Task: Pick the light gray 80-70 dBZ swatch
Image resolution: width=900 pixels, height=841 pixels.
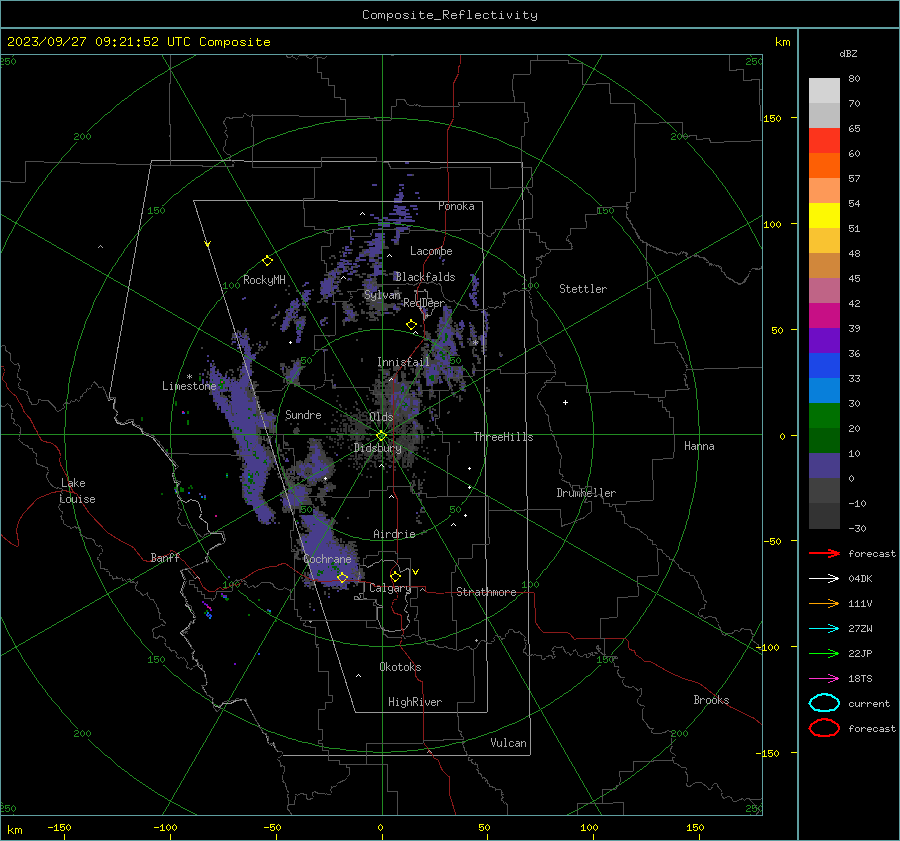Action: coord(824,91)
